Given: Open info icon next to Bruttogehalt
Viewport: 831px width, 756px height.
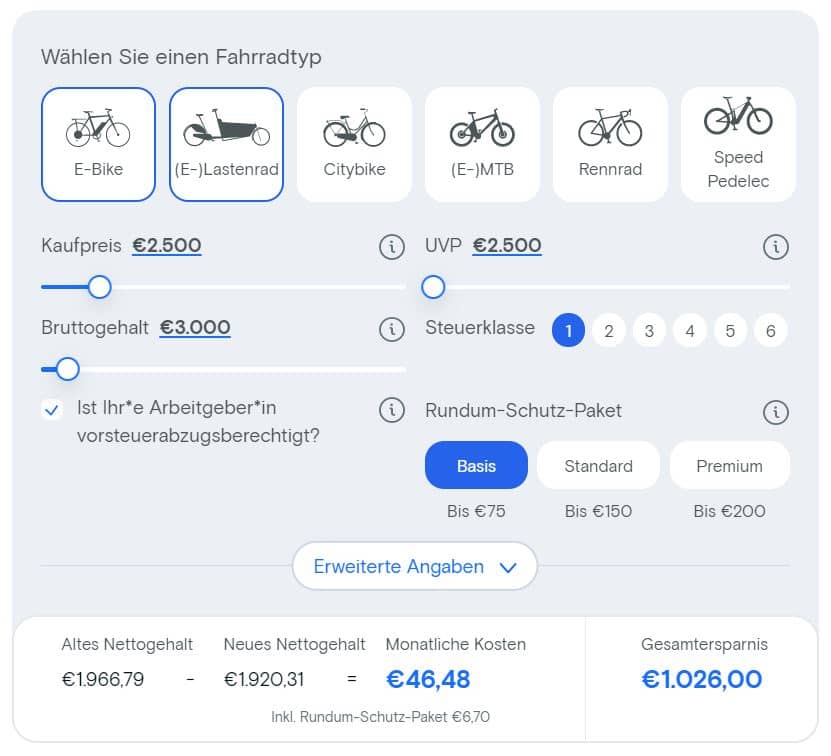Looking at the screenshot, I should pyautogui.click(x=392, y=329).
